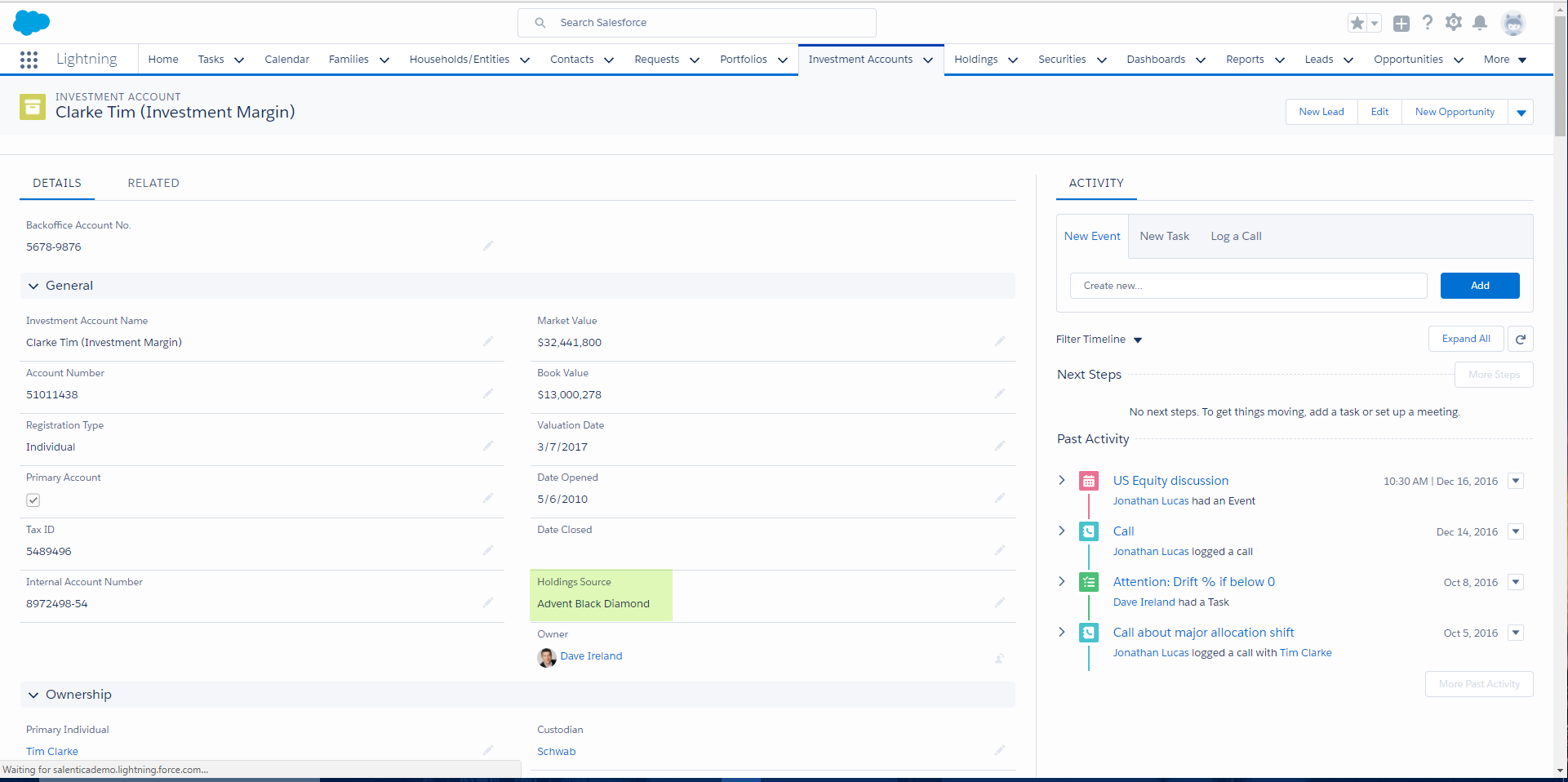The image size is (1568, 782).
Task: Open the Filter Timeline dropdown
Action: [1099, 340]
